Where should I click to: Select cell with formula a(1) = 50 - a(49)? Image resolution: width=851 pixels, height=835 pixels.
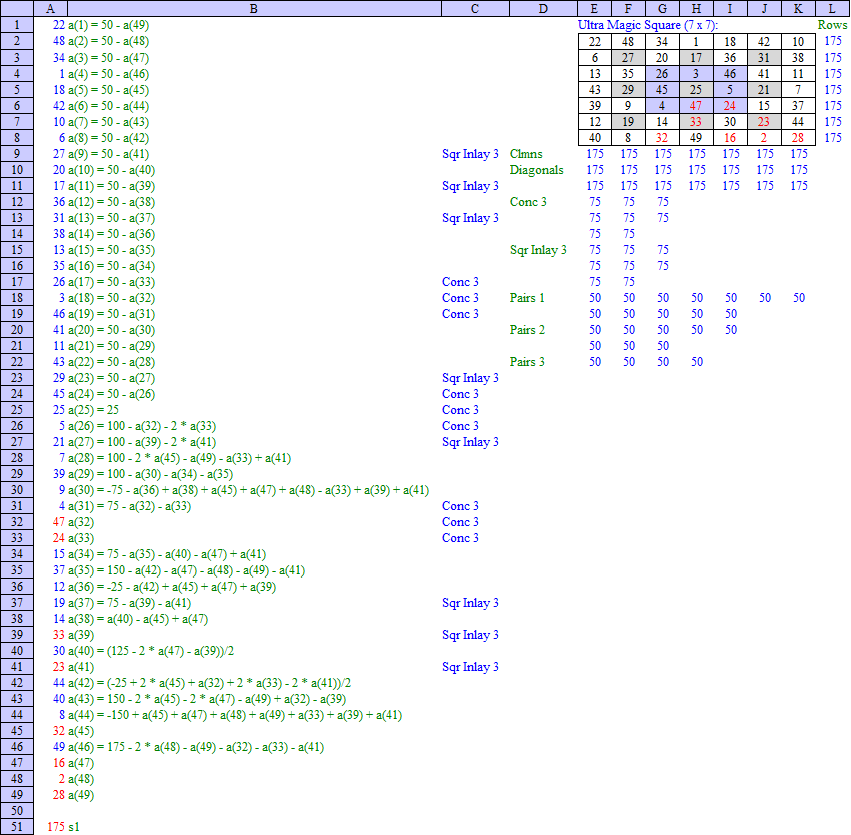pos(109,25)
